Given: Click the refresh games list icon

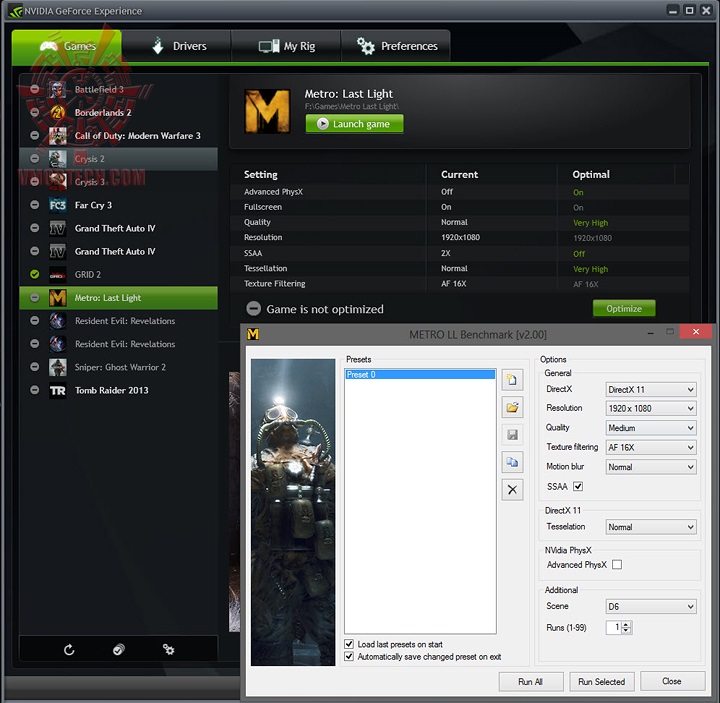Looking at the screenshot, I should tap(69, 649).
